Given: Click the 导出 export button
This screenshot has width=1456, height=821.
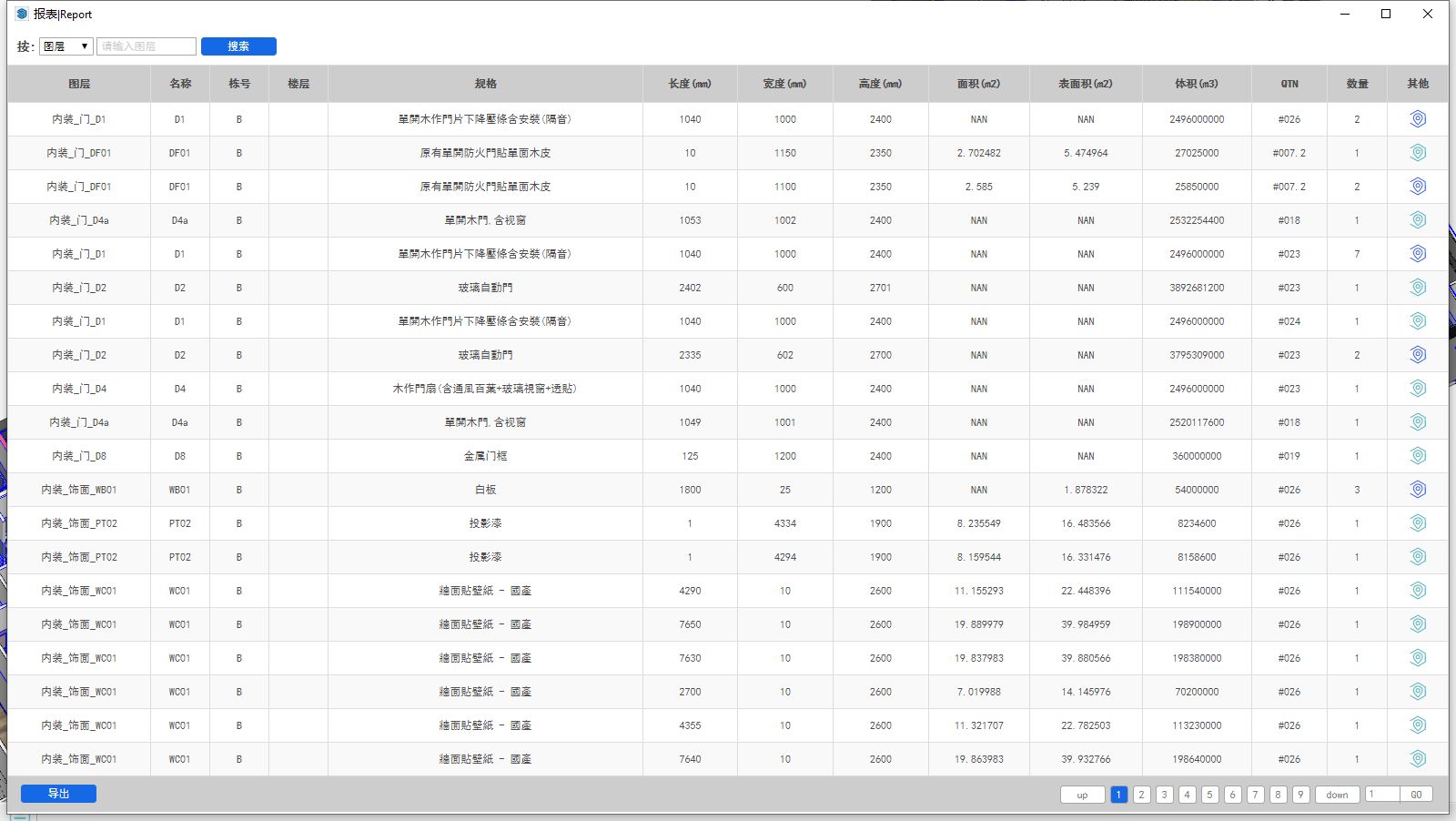Looking at the screenshot, I should tap(58, 794).
